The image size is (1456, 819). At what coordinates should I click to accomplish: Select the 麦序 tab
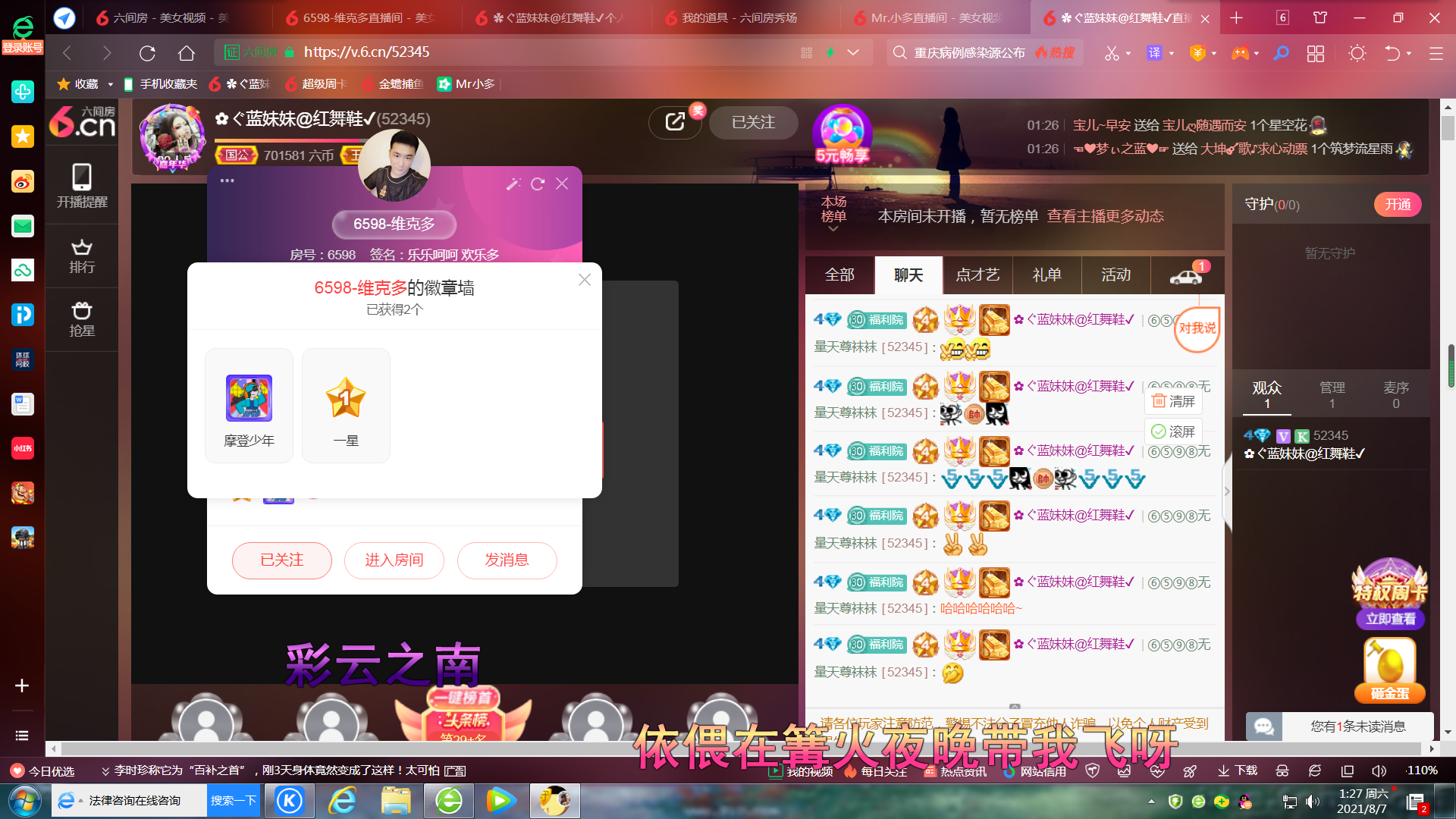pyautogui.click(x=1396, y=394)
